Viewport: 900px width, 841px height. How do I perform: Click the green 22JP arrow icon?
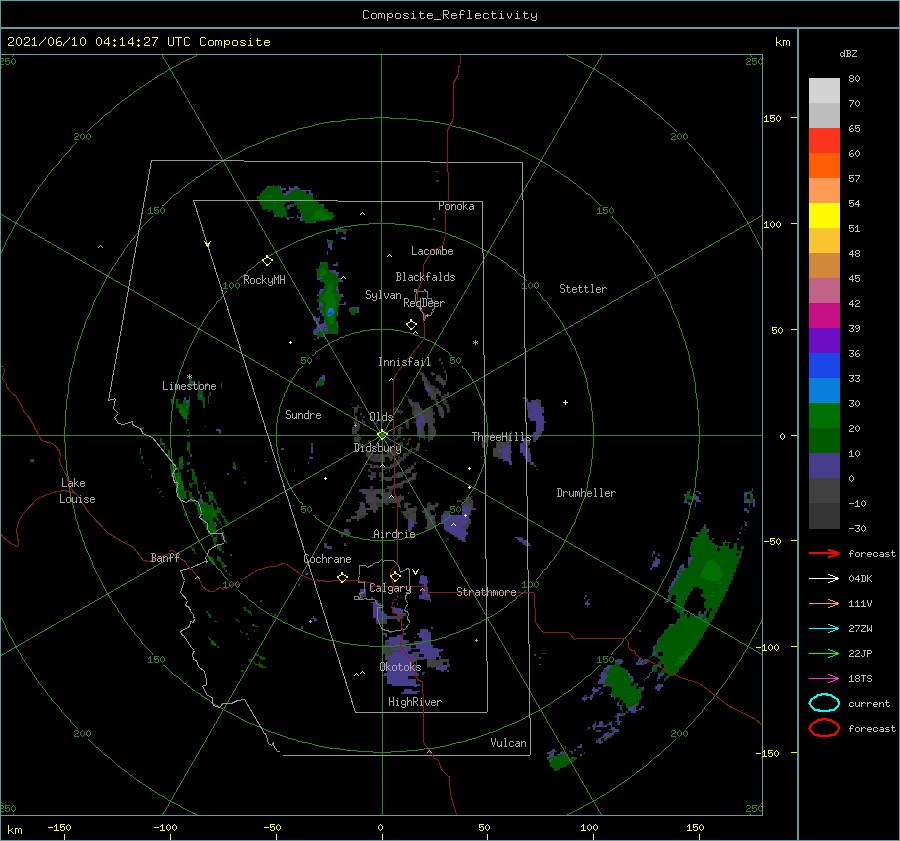[x=824, y=653]
